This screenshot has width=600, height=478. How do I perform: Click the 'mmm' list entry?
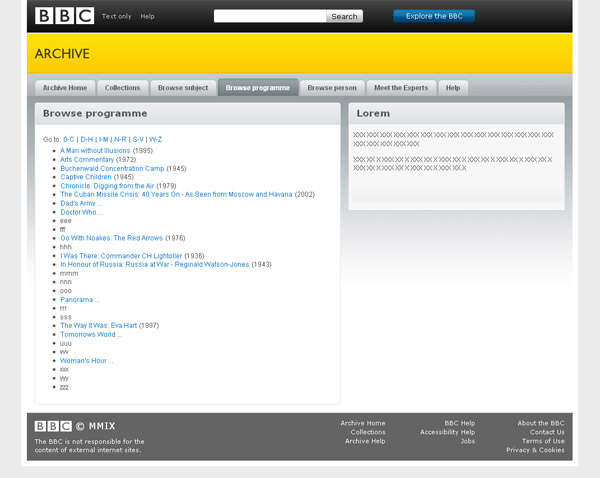click(x=69, y=273)
